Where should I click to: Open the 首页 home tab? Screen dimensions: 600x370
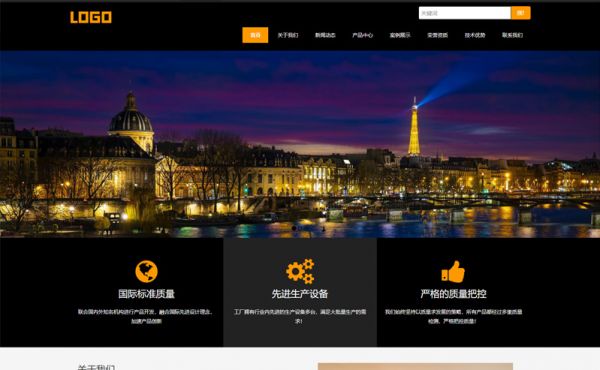[x=255, y=35]
